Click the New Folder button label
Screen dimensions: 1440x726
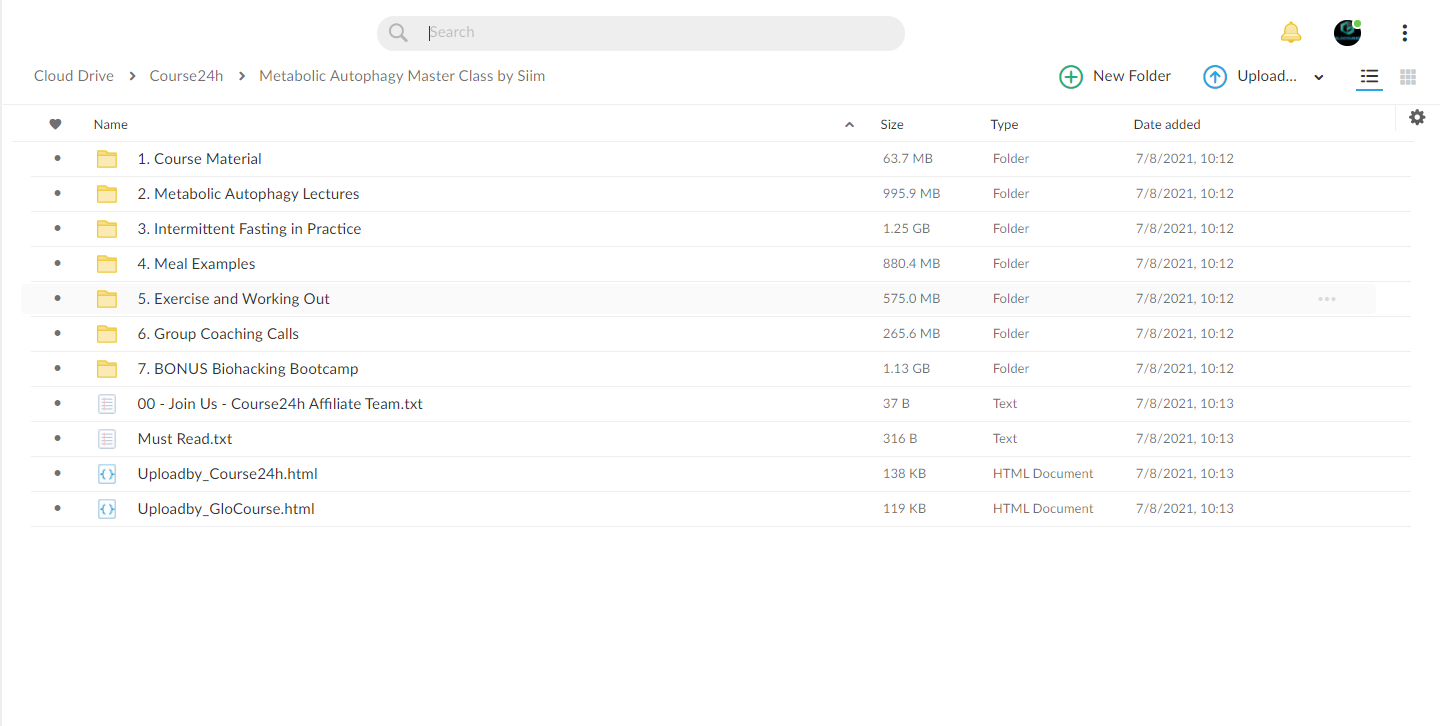(1132, 76)
